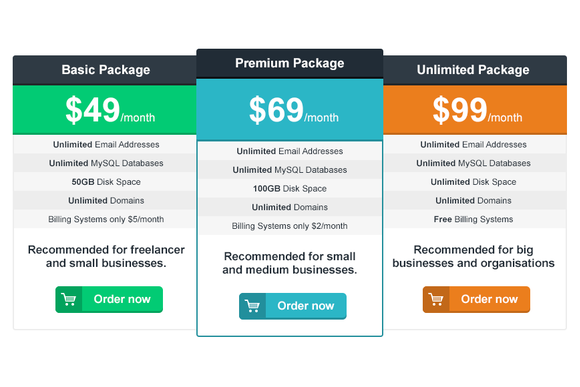Order the Basic Package now
This screenshot has height=387, width=580.
pyautogui.click(x=109, y=299)
